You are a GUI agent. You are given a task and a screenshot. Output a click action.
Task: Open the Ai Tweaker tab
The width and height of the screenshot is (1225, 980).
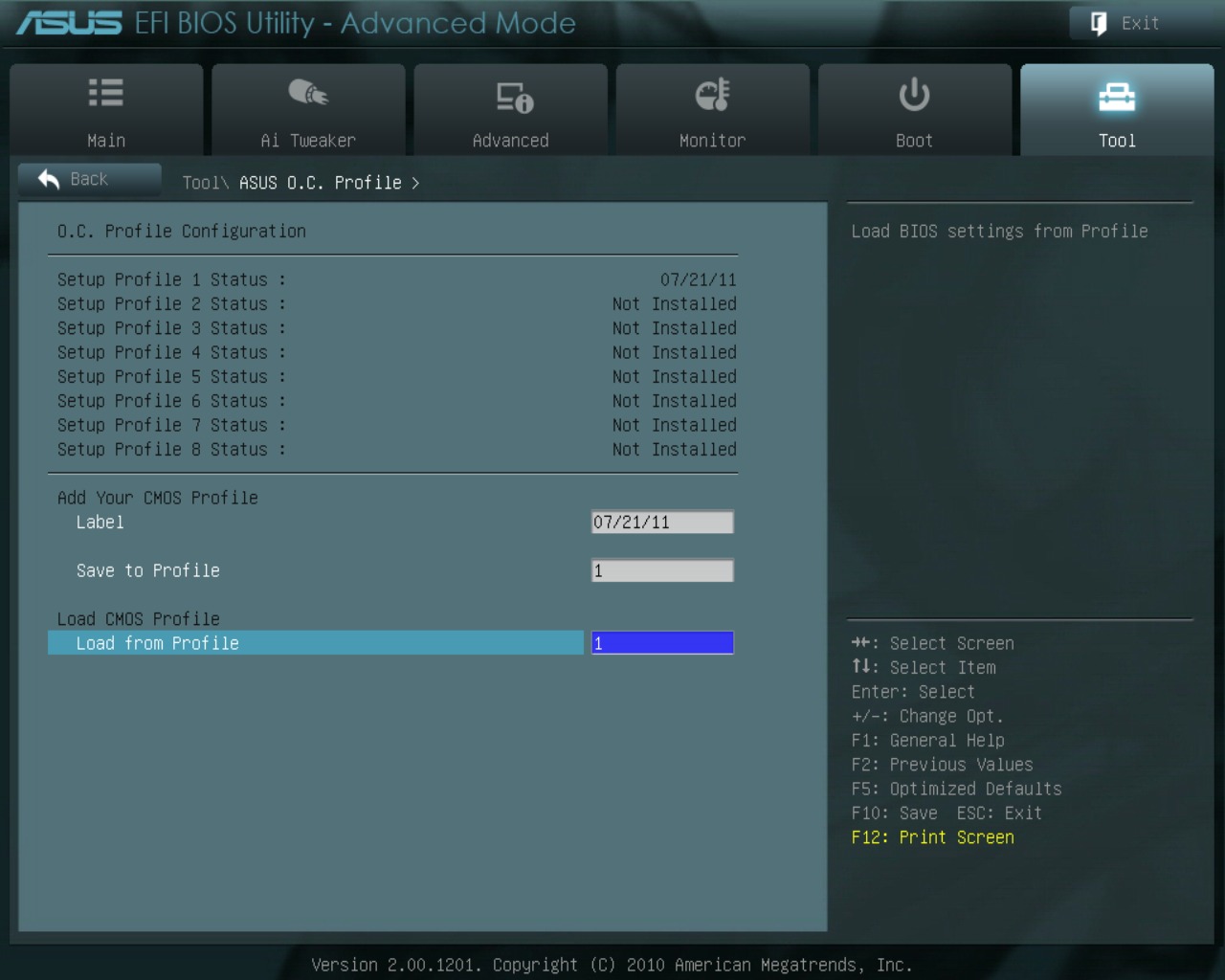(308, 110)
